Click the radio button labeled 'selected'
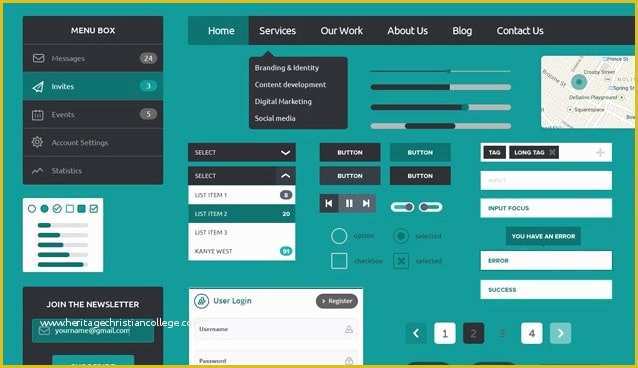 point(401,236)
